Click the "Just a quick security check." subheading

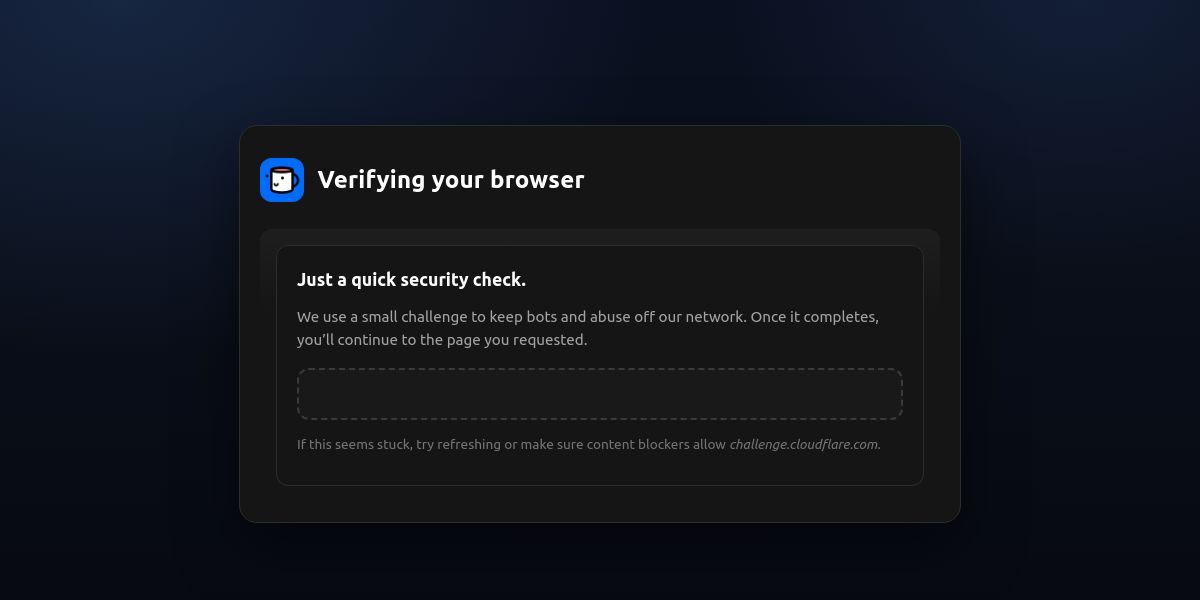pyautogui.click(x=411, y=280)
